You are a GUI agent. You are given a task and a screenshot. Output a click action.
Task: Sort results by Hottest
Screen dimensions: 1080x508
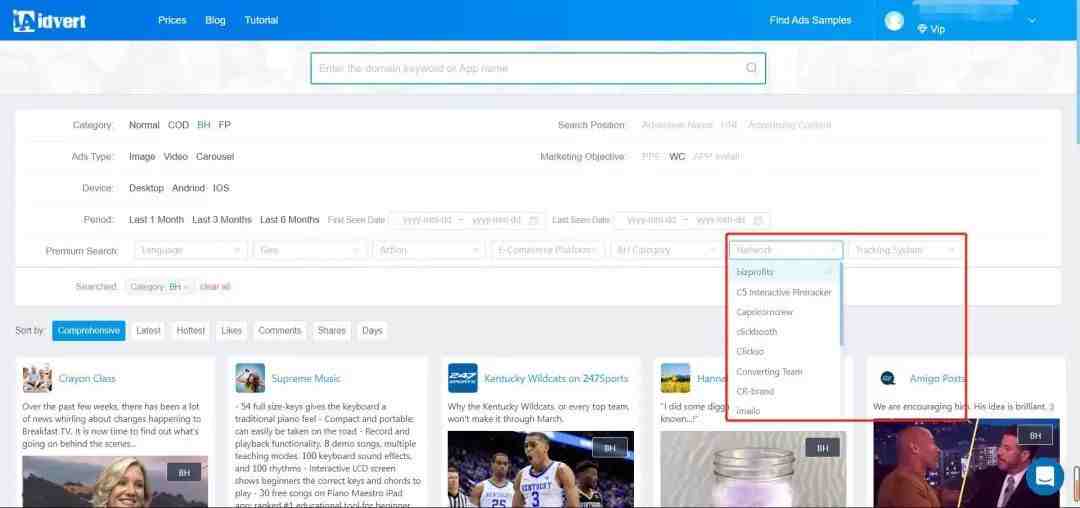[x=191, y=330]
